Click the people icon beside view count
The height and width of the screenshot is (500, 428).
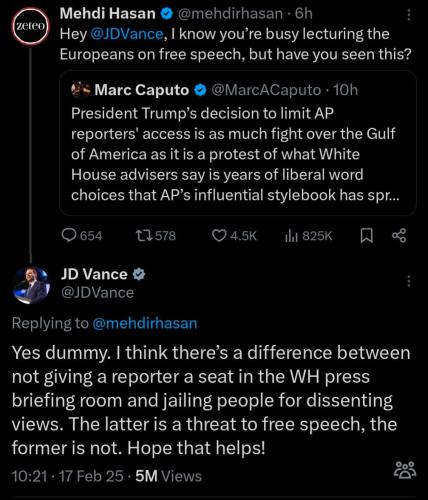click(405, 470)
